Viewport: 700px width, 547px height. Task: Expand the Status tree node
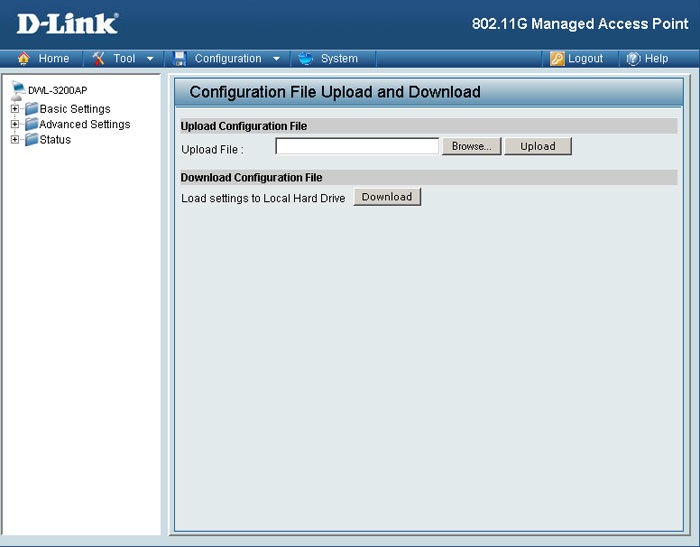(x=15, y=139)
